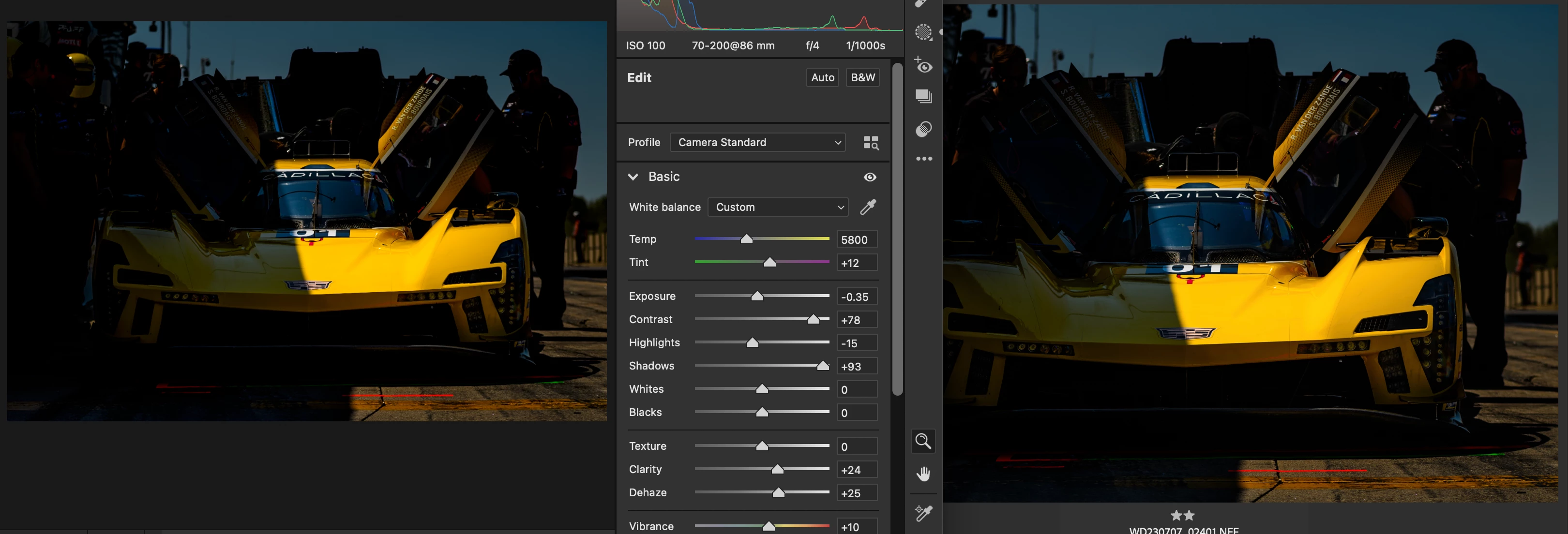Image resolution: width=1568 pixels, height=534 pixels.
Task: Select the Masking tool icon
Action: click(x=923, y=32)
